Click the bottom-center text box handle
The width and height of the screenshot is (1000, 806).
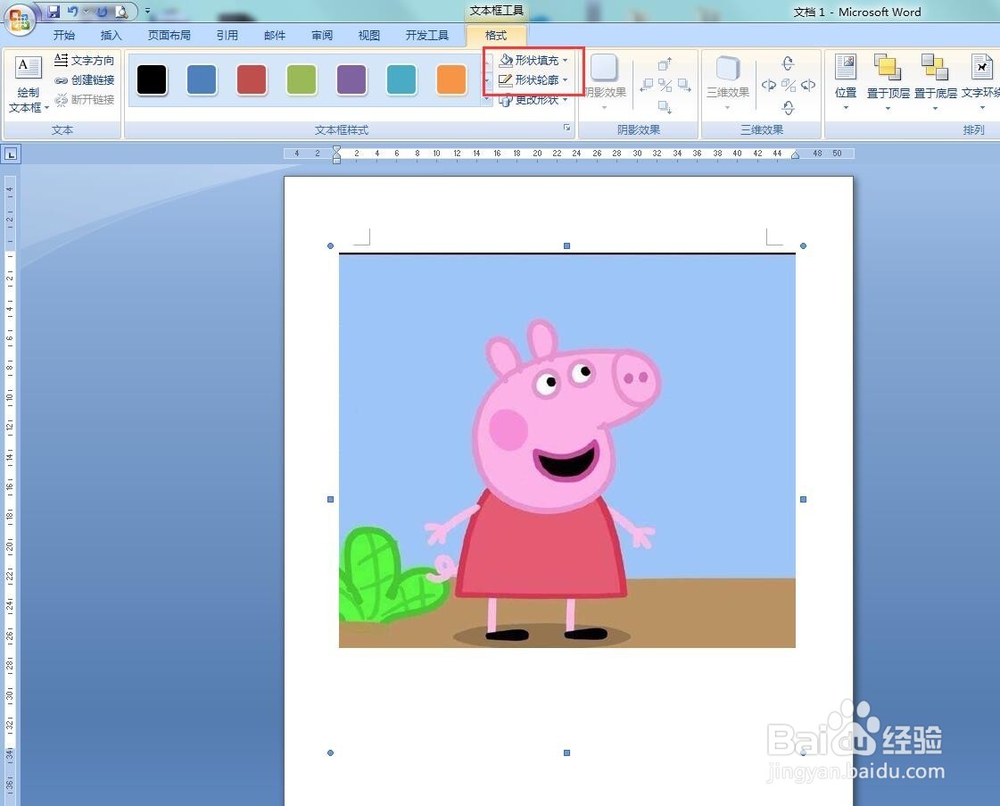click(x=566, y=753)
